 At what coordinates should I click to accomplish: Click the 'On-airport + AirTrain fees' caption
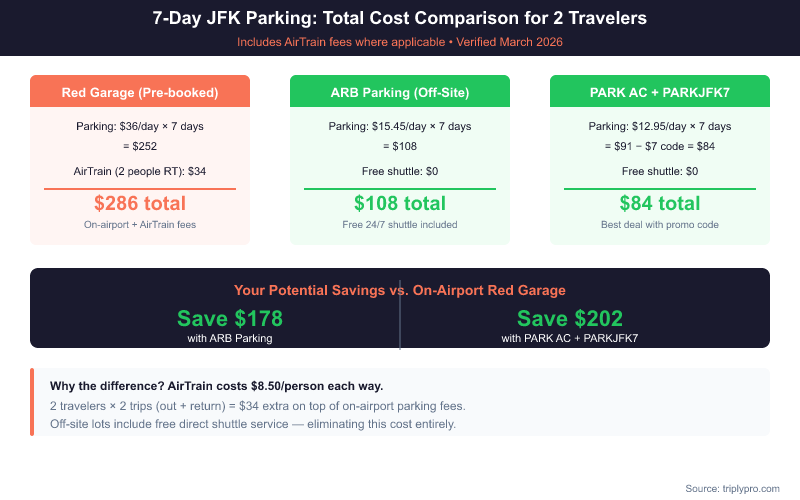140,225
